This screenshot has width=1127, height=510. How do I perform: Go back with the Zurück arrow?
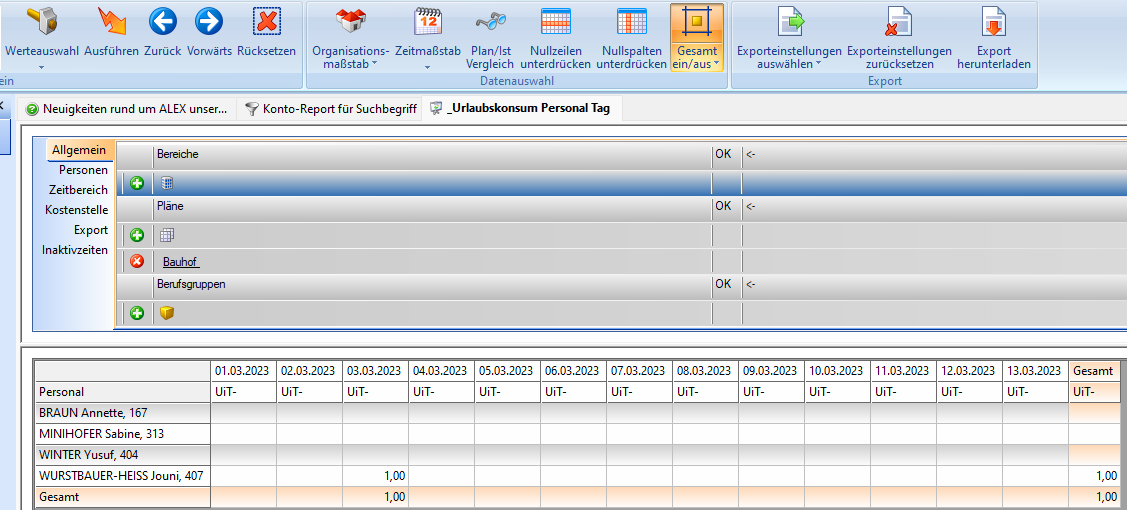point(162,22)
